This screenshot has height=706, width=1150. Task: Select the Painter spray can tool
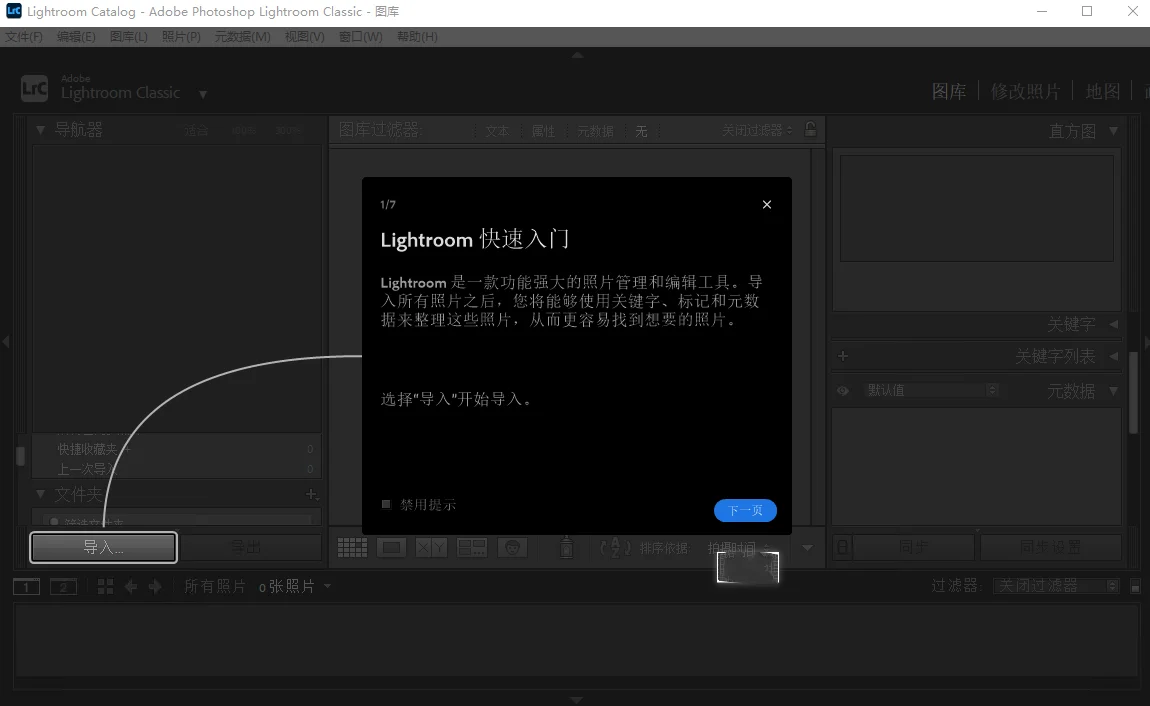point(566,547)
